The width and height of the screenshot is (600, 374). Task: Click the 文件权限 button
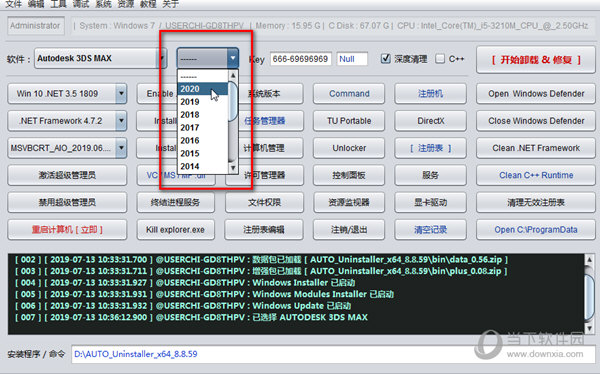pos(264,203)
